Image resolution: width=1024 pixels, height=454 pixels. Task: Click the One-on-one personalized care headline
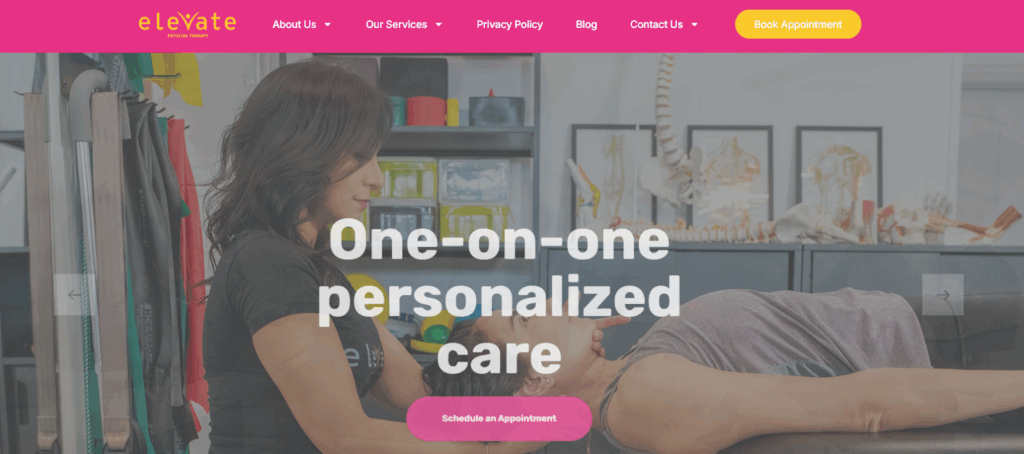pyautogui.click(x=499, y=296)
